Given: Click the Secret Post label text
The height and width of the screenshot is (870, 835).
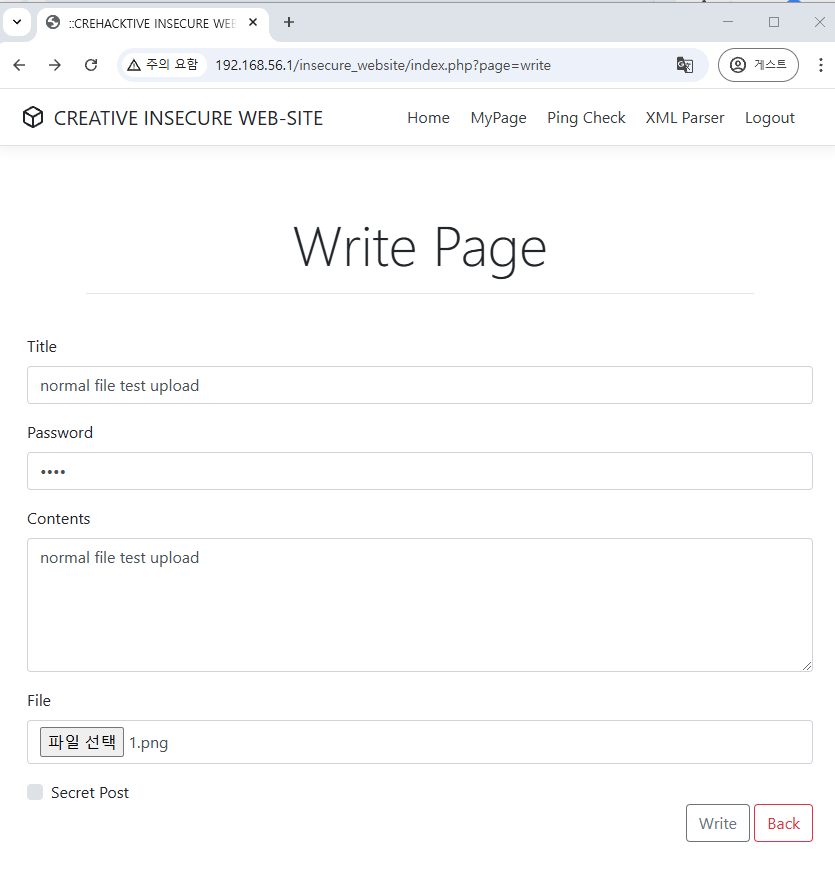Looking at the screenshot, I should 90,793.
